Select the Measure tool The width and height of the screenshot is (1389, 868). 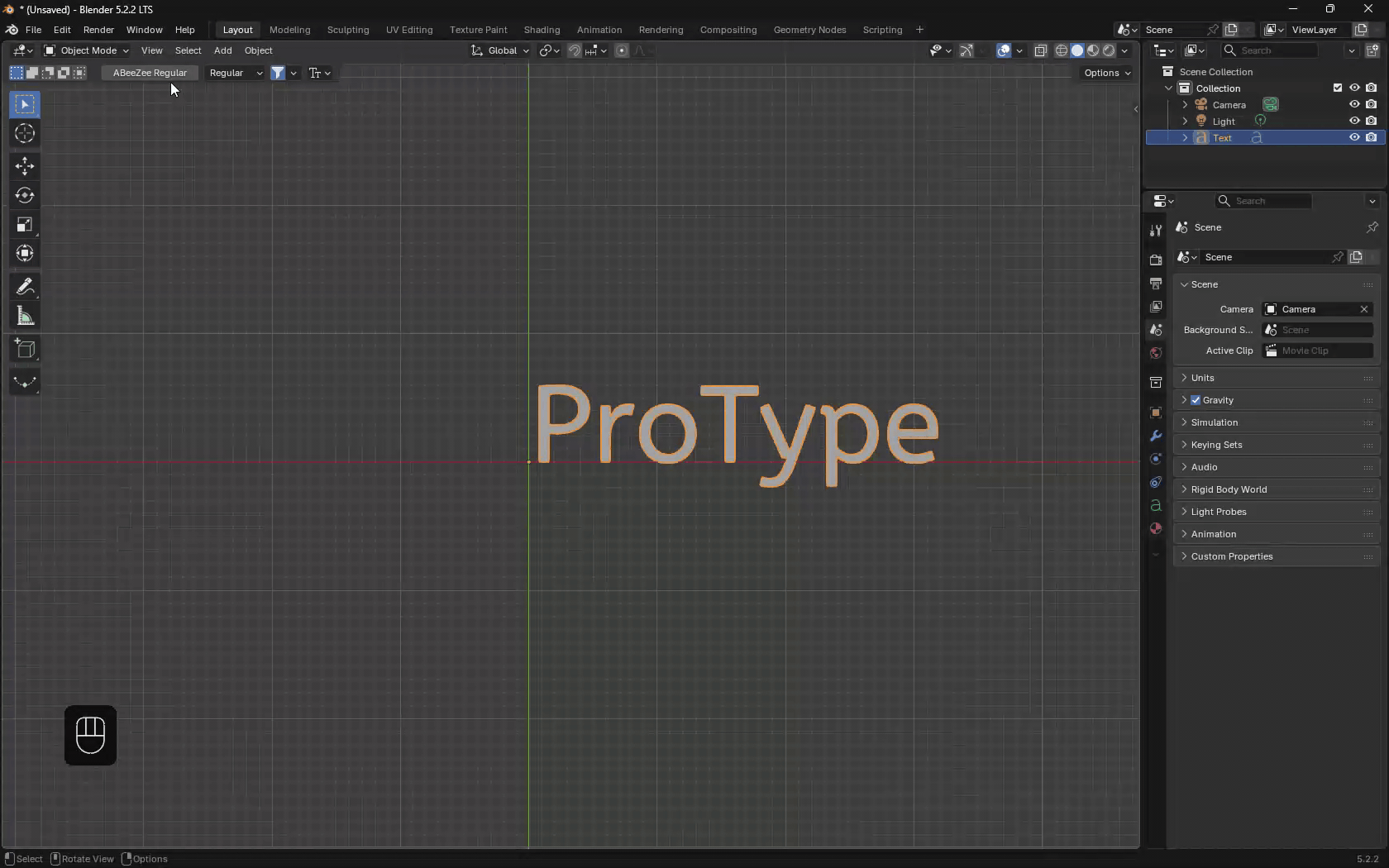pos(25,317)
